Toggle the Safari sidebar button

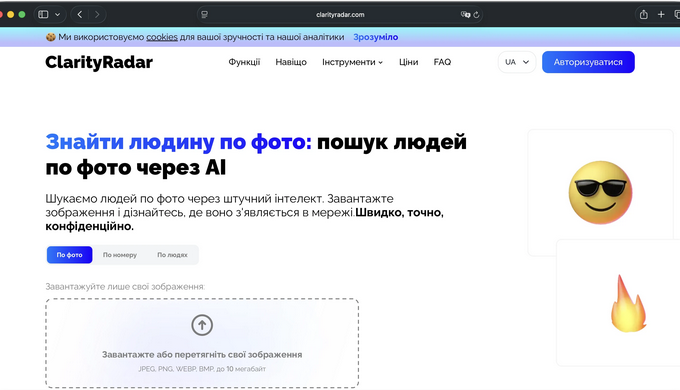[43, 14]
